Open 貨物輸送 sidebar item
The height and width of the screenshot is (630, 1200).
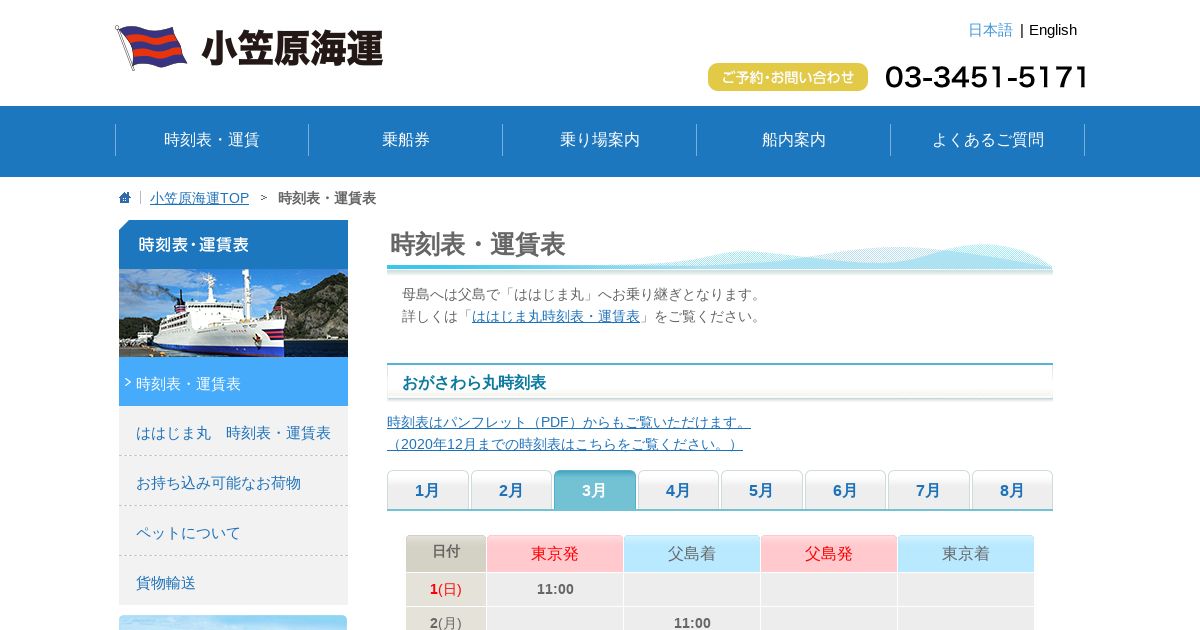233,582
